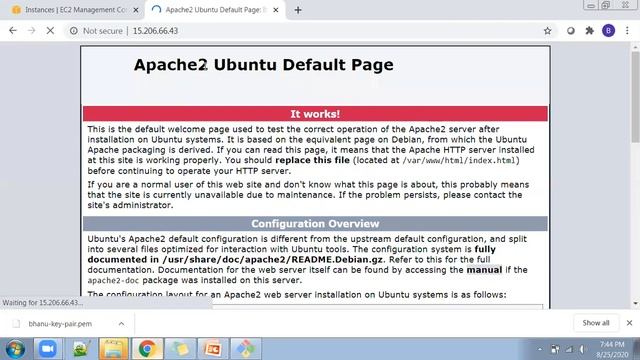Open the Chrome extensions puzzle icon
The image size is (640, 360).
pyautogui.click(x=589, y=31)
